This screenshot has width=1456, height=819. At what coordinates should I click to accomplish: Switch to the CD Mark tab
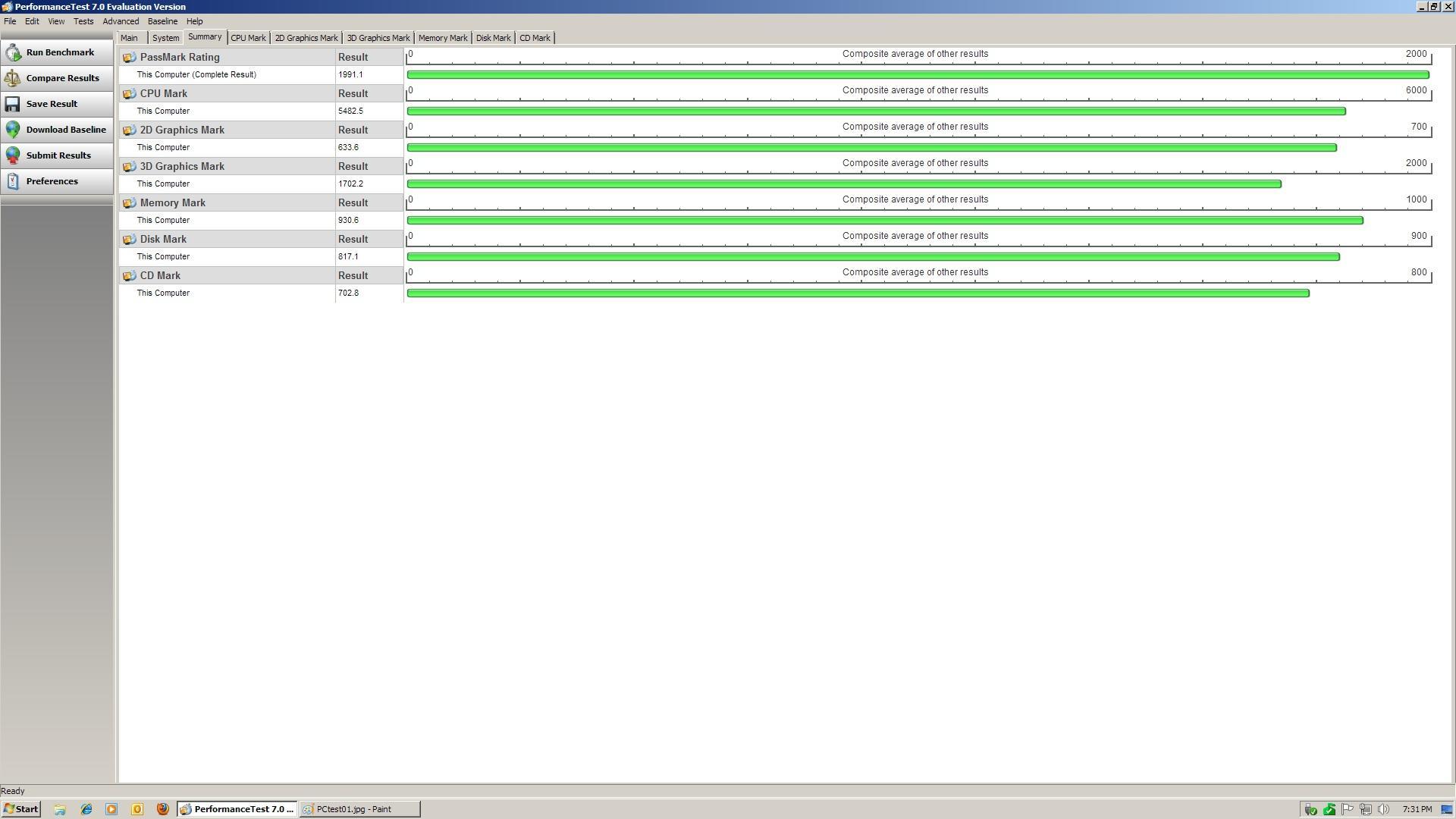535,38
